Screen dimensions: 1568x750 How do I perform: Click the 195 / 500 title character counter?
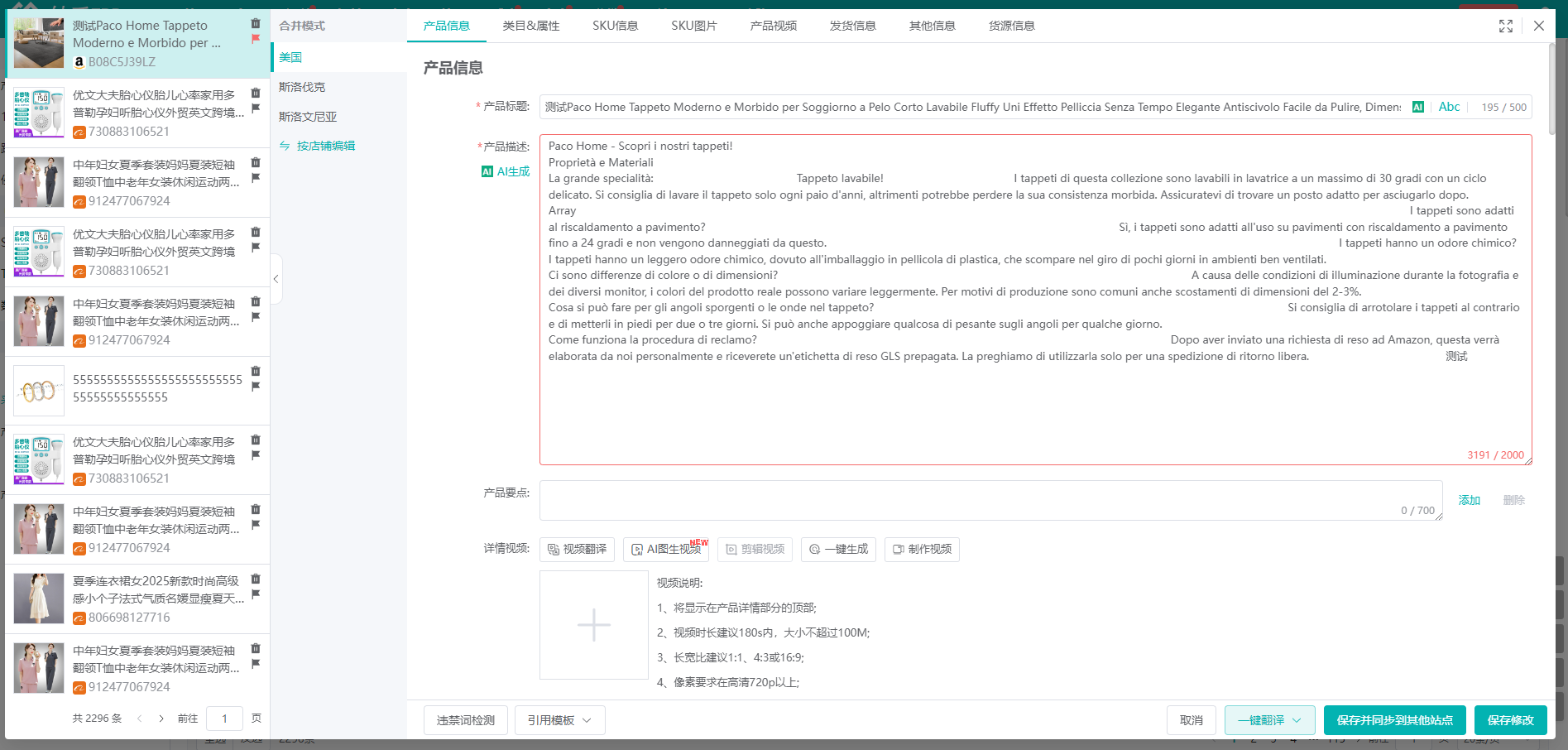[x=1503, y=107]
